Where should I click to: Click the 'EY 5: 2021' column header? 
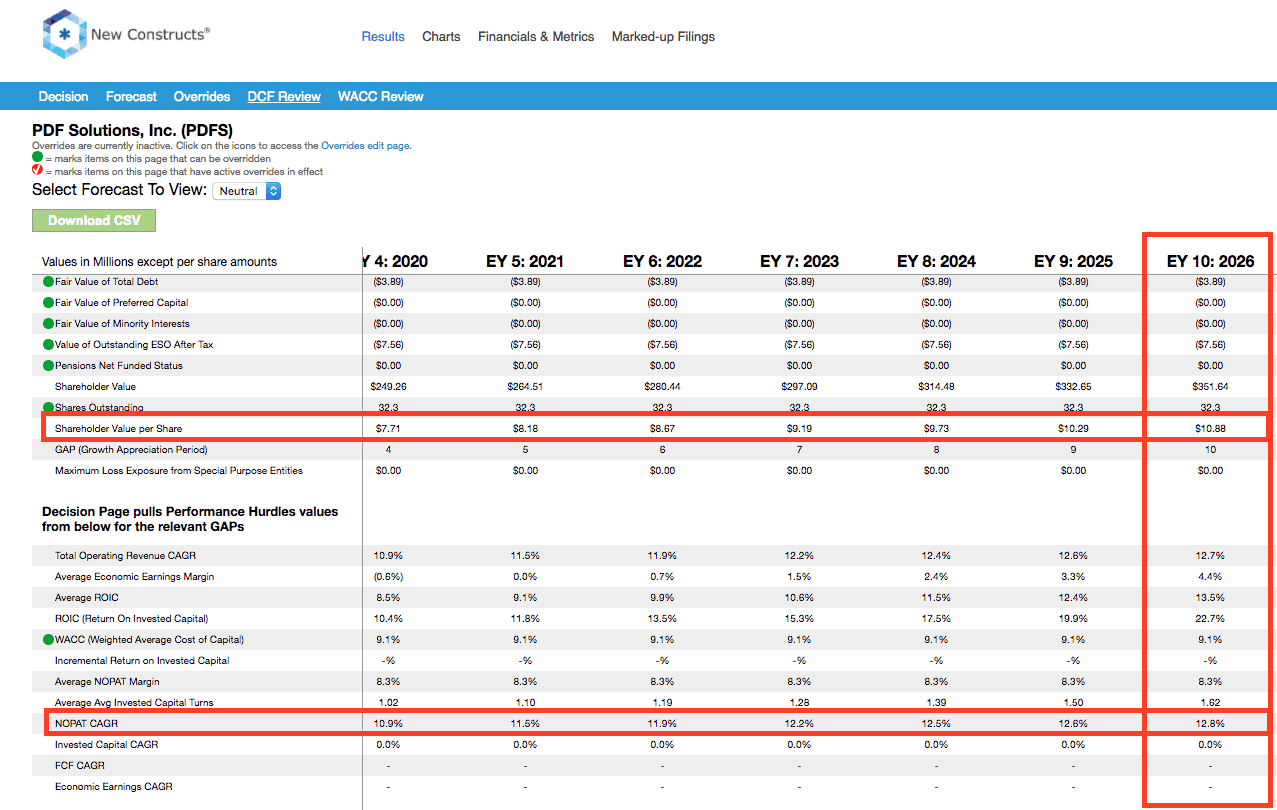[x=525, y=262]
